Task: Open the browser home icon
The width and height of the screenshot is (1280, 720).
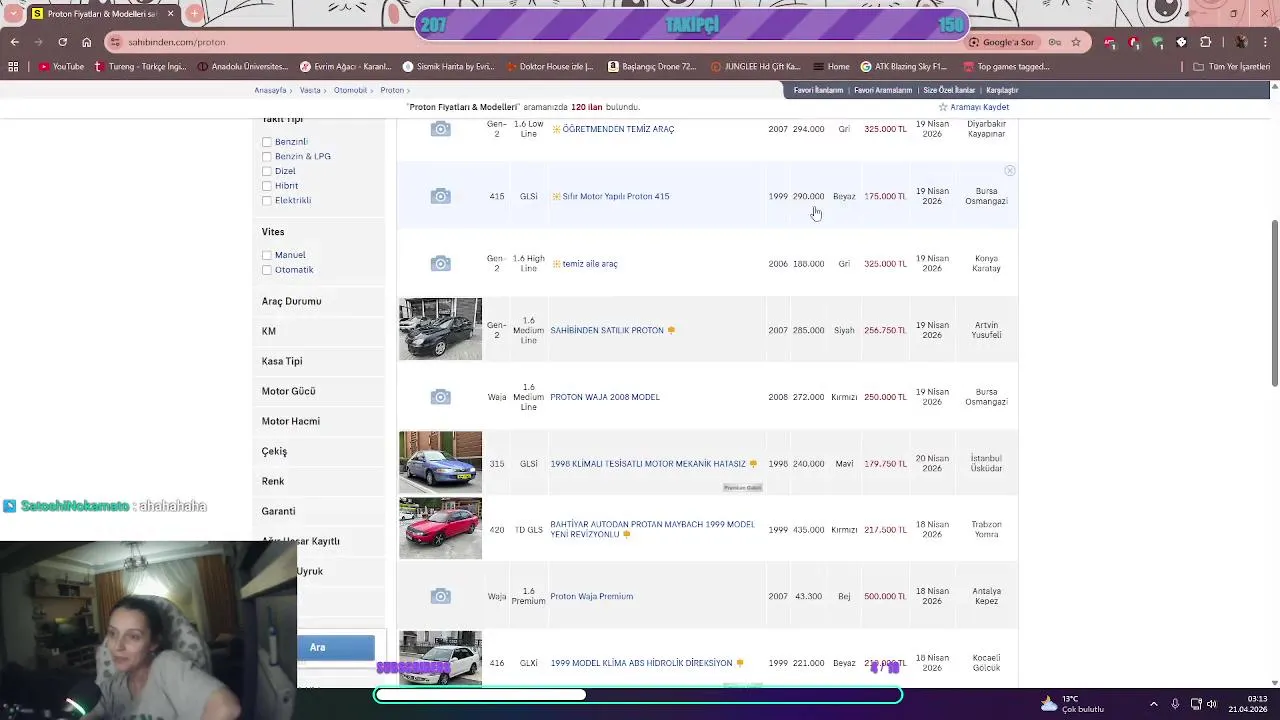Action: 87,42
